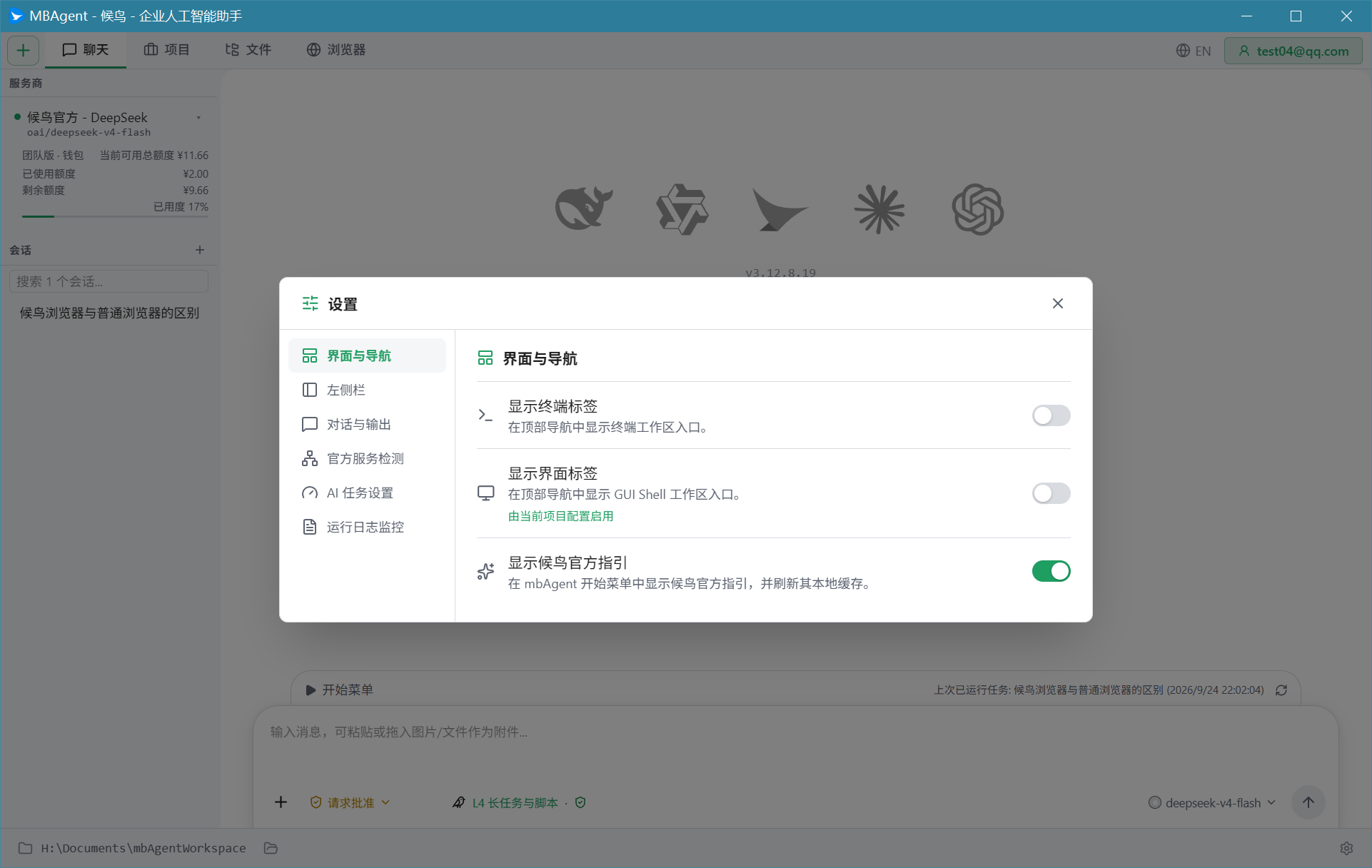1372x868 pixels.
Task: Click the 已用度 17% usage progress bar
Action: pyautogui.click(x=115, y=216)
